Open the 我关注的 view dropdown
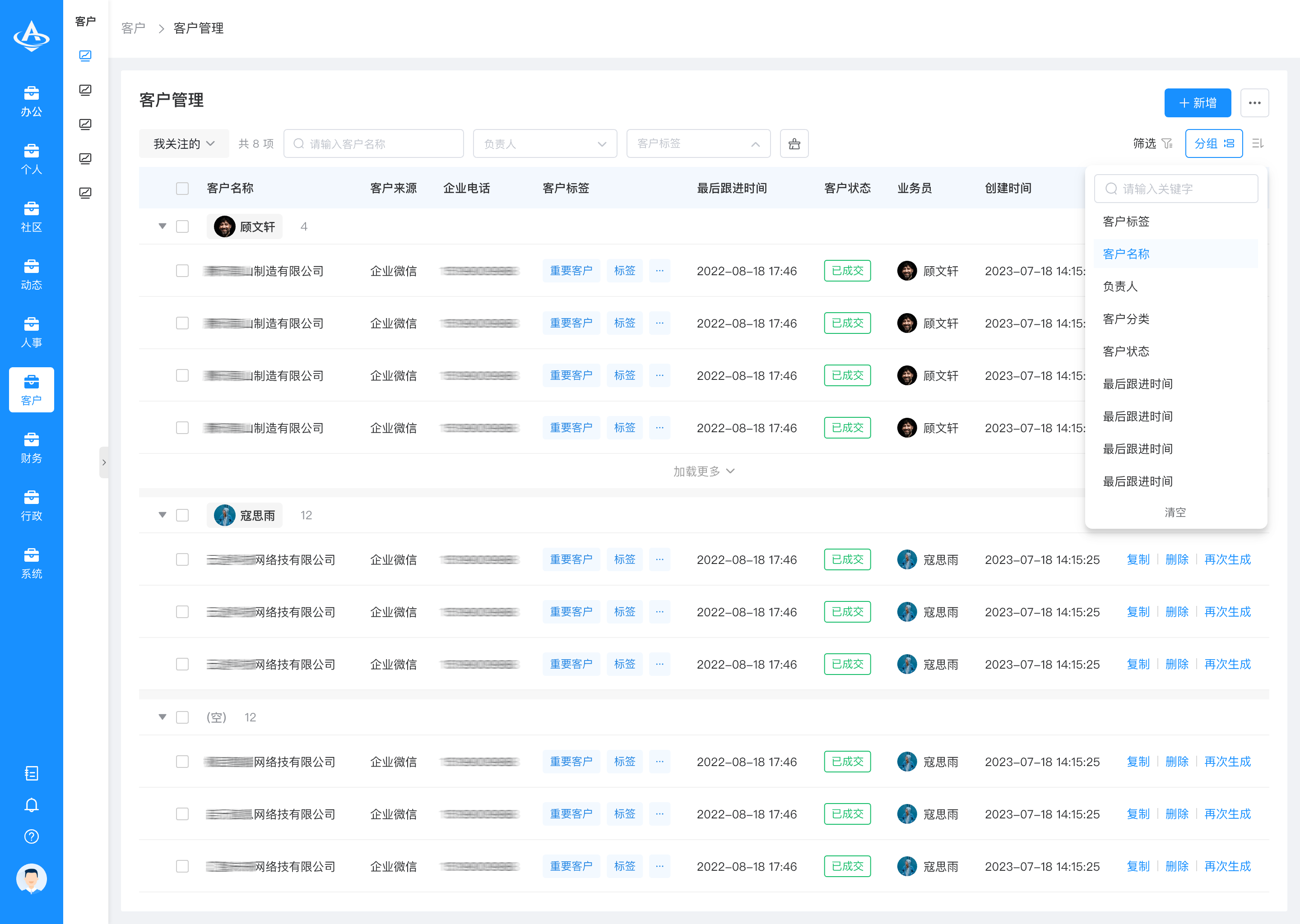 [184, 143]
